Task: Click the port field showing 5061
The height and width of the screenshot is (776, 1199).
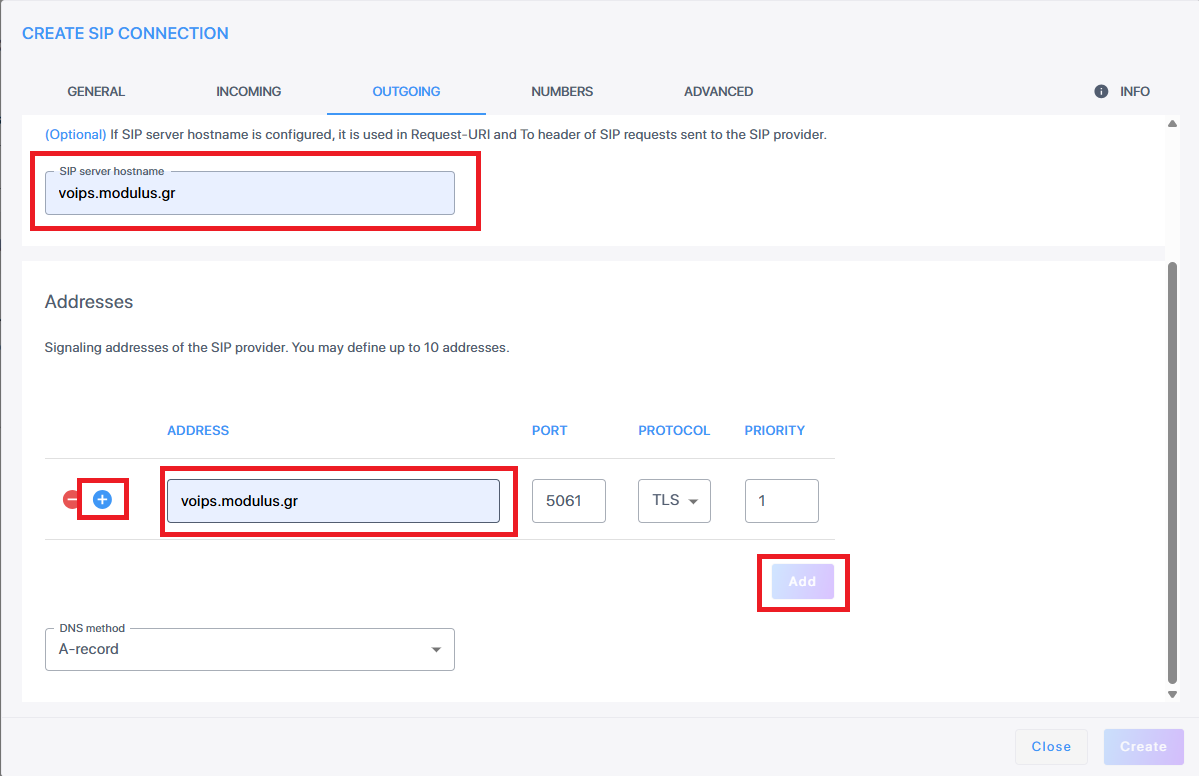Action: click(x=568, y=501)
